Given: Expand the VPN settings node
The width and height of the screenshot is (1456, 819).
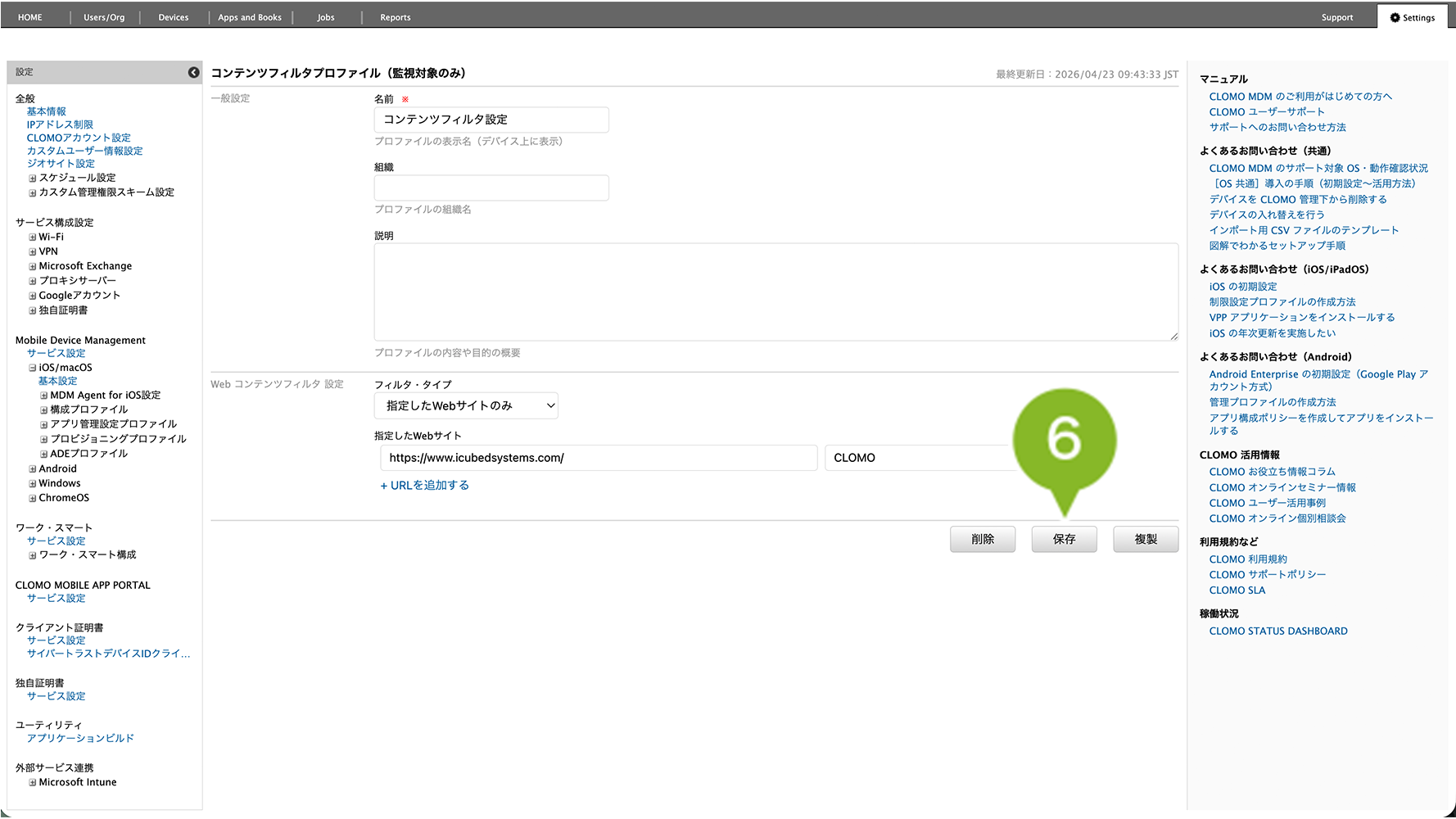Looking at the screenshot, I should point(33,252).
